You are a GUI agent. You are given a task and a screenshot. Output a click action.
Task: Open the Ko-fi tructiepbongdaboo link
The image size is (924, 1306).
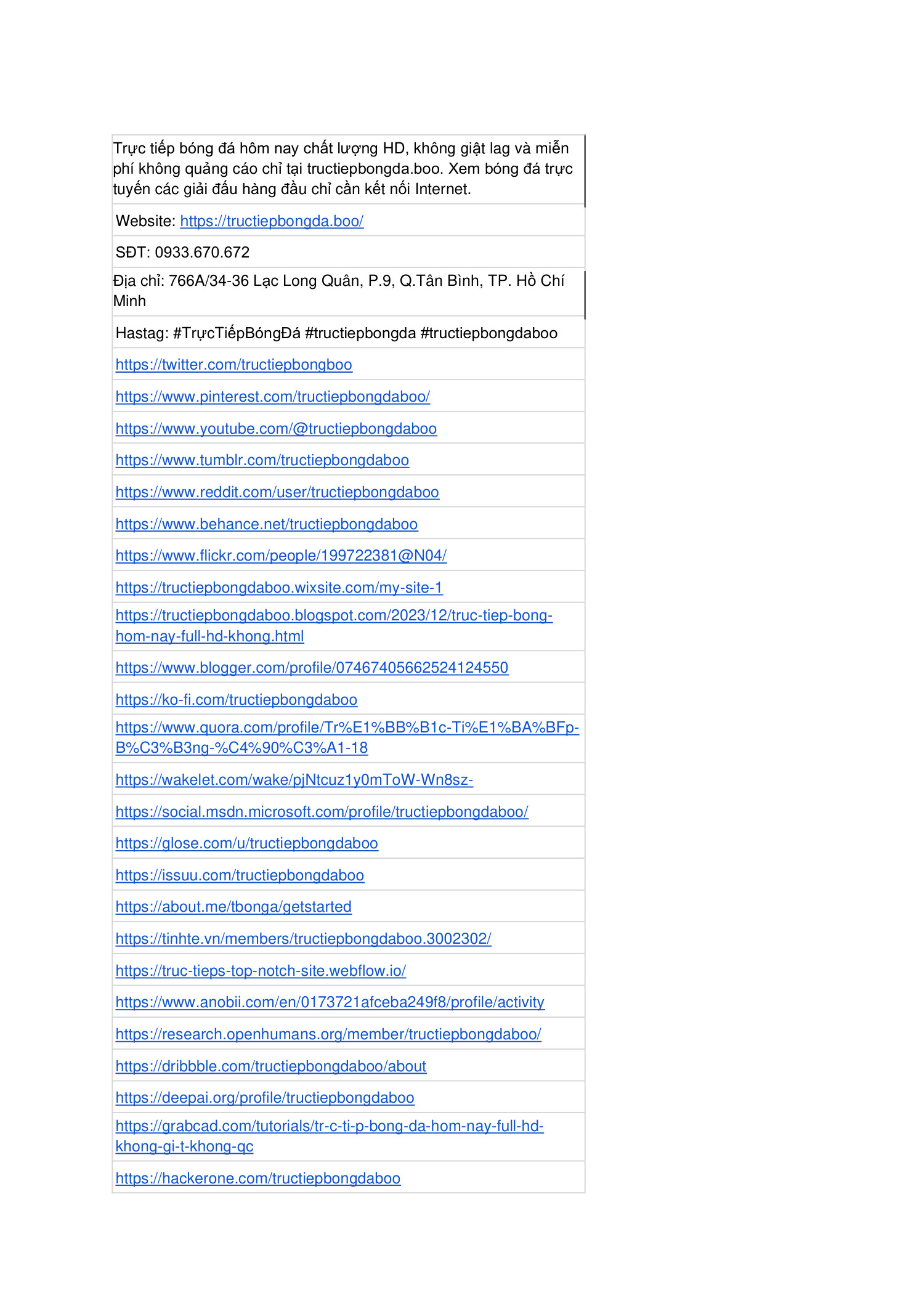pos(236,700)
